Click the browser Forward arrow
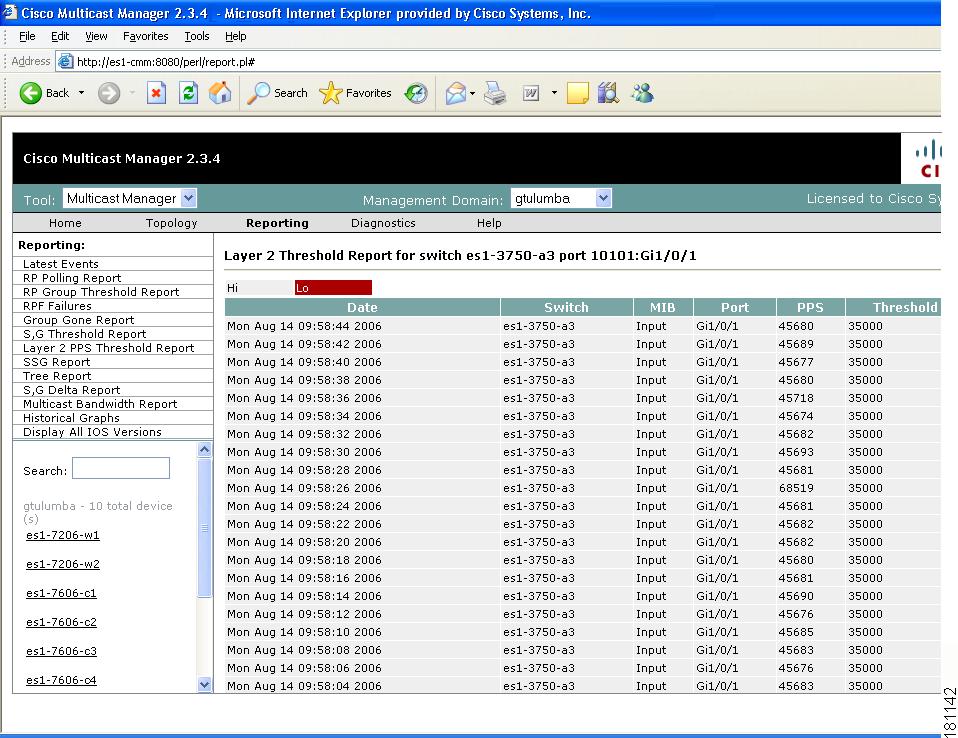 coord(109,93)
